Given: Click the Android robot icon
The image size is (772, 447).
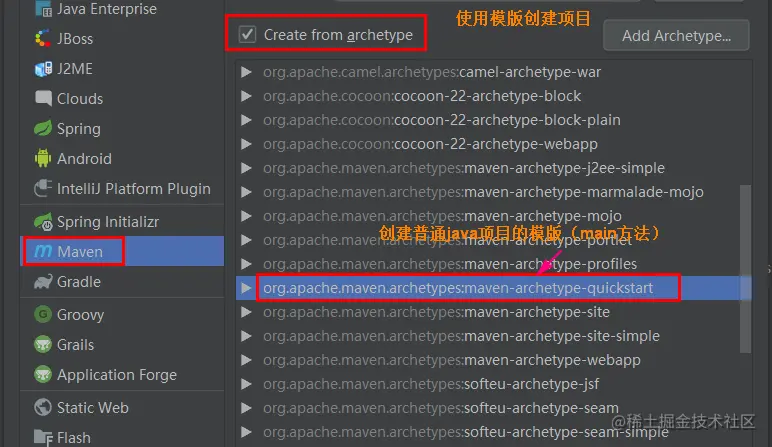Looking at the screenshot, I should point(43,159).
